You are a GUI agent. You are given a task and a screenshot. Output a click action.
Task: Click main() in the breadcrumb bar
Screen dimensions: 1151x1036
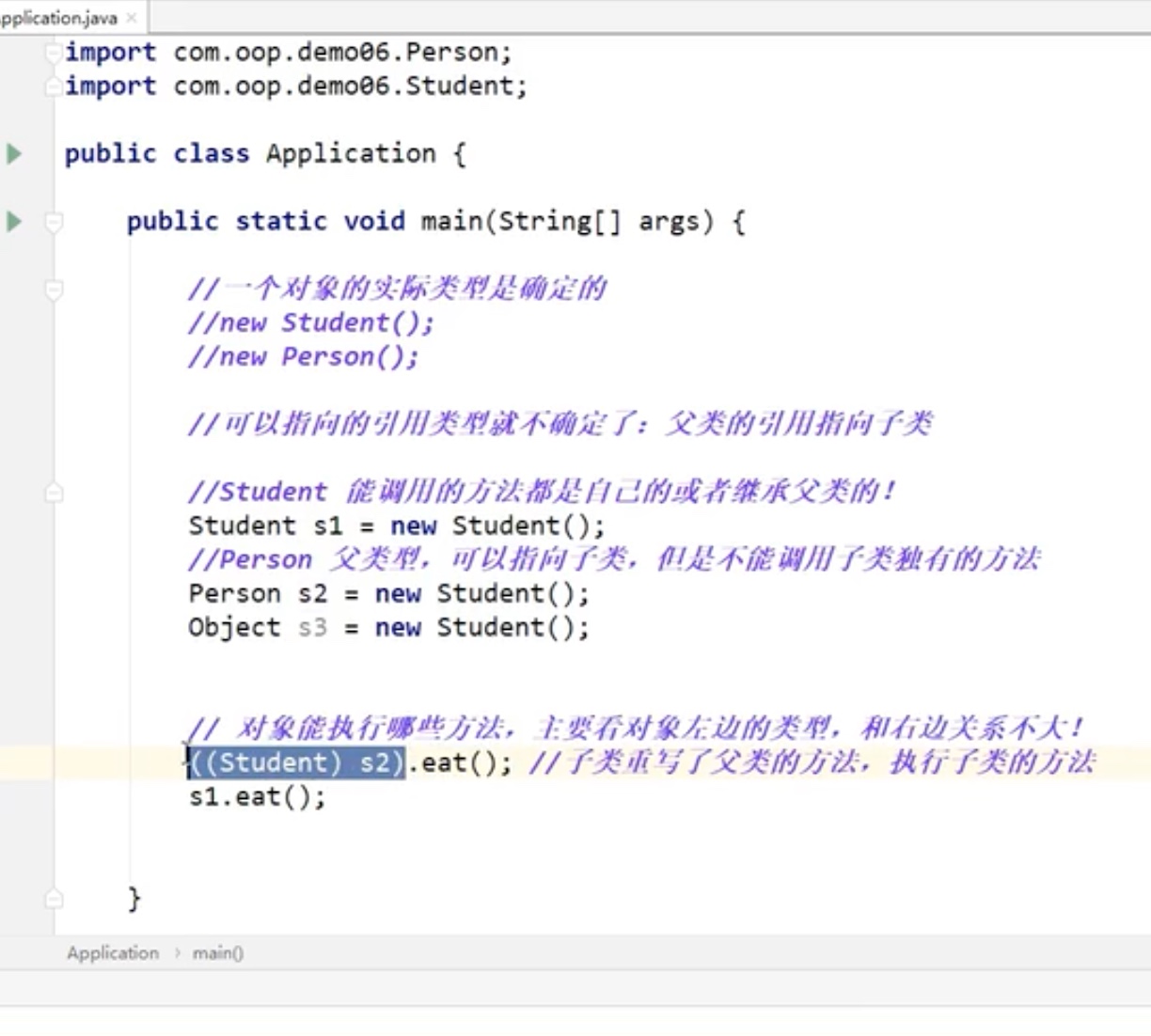coord(217,953)
